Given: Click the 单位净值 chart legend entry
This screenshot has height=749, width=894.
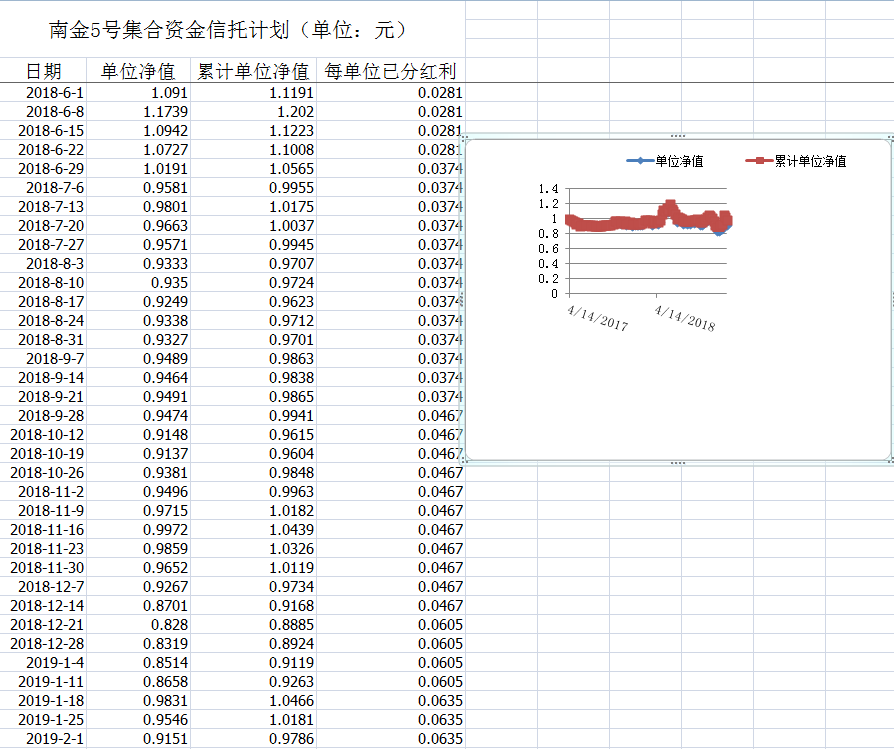Looking at the screenshot, I should (665, 161).
